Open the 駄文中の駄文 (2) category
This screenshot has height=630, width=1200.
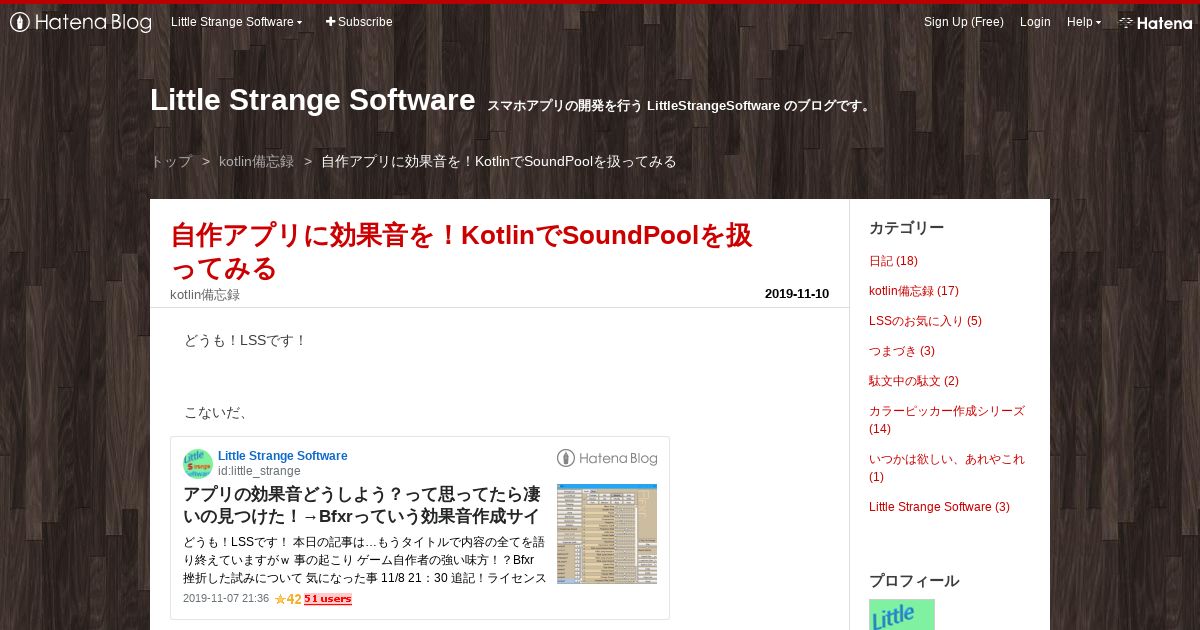(x=914, y=381)
